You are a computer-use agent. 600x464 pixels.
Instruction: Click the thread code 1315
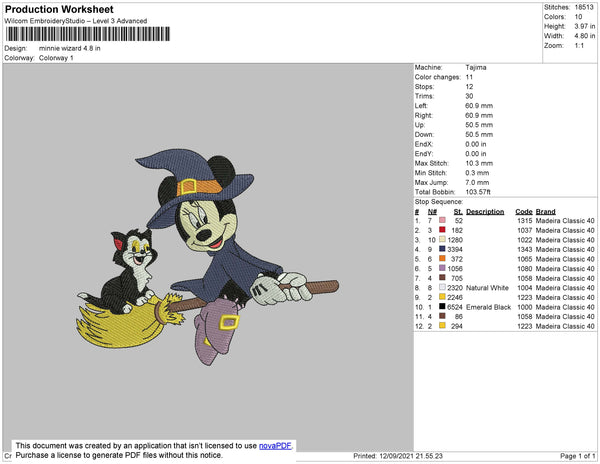525,221
